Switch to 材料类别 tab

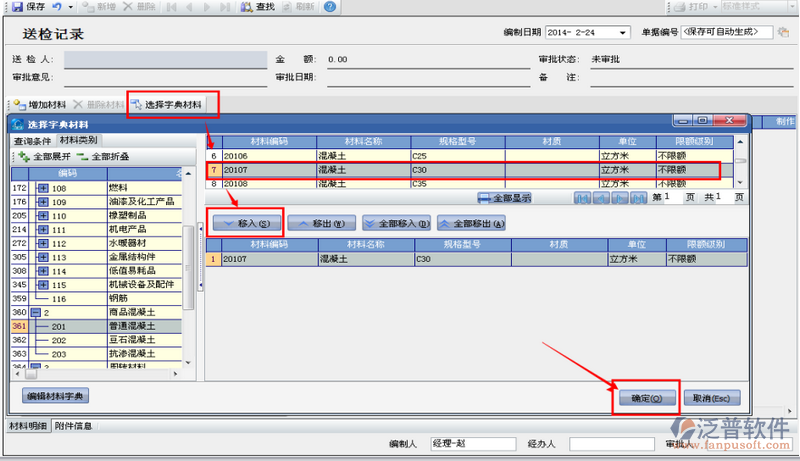coord(78,140)
